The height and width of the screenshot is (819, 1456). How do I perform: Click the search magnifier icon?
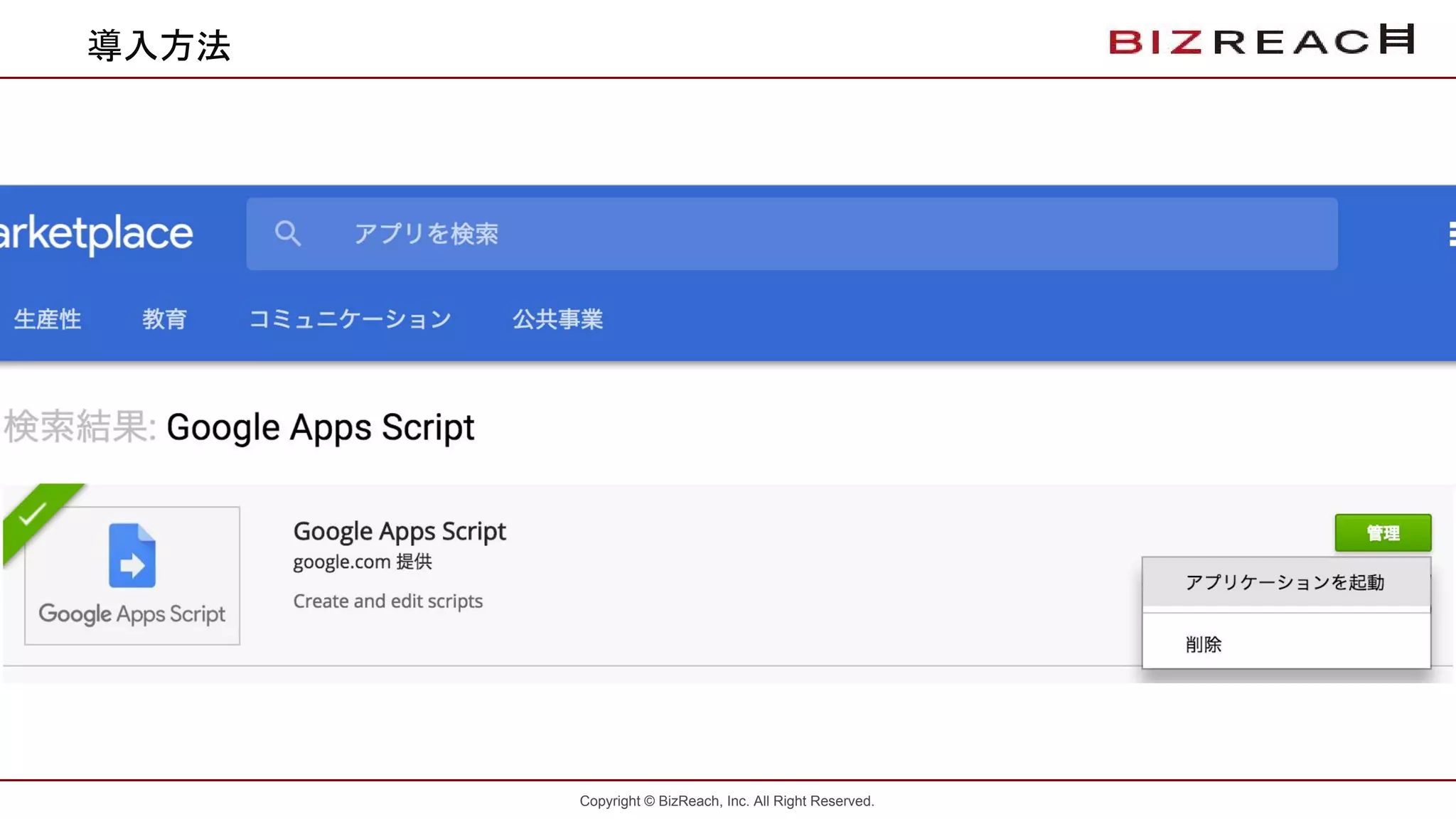(287, 233)
